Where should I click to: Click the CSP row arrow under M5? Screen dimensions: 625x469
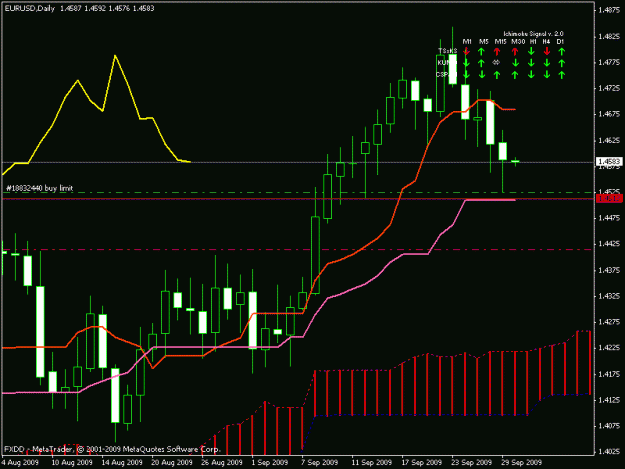482,75
